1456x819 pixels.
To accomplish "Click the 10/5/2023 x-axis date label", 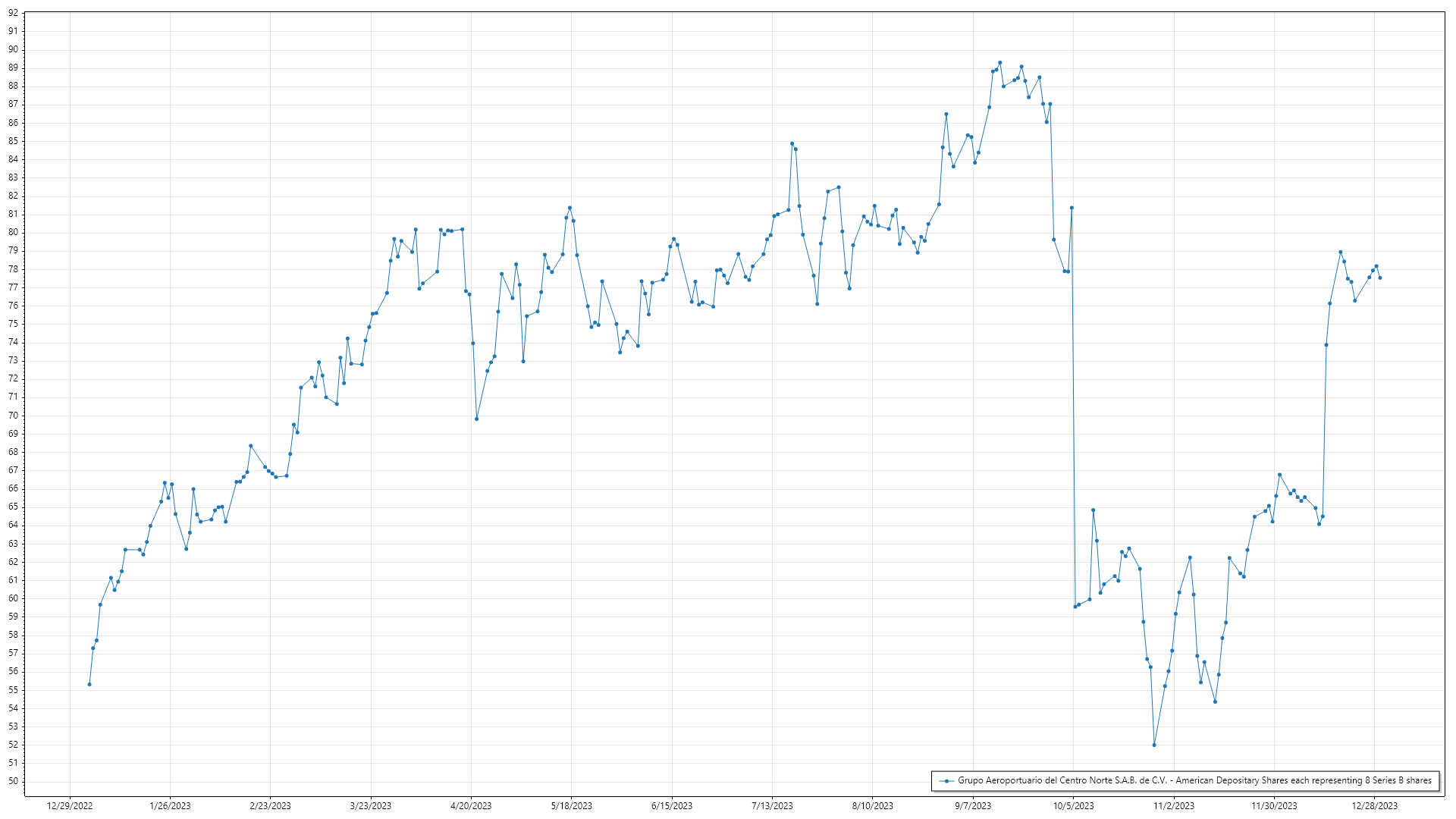I will pyautogui.click(x=1073, y=805).
